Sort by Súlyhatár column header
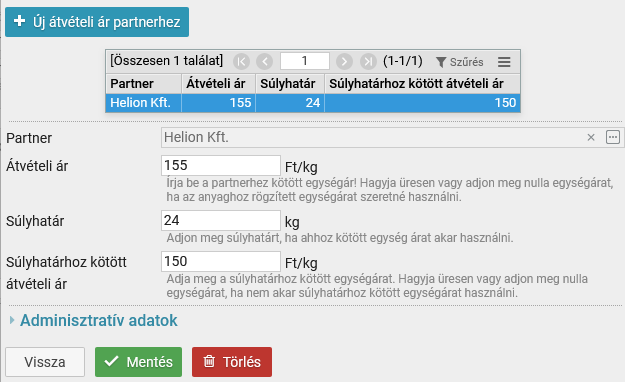Image resolution: width=625 pixels, height=382 pixels. coord(290,84)
